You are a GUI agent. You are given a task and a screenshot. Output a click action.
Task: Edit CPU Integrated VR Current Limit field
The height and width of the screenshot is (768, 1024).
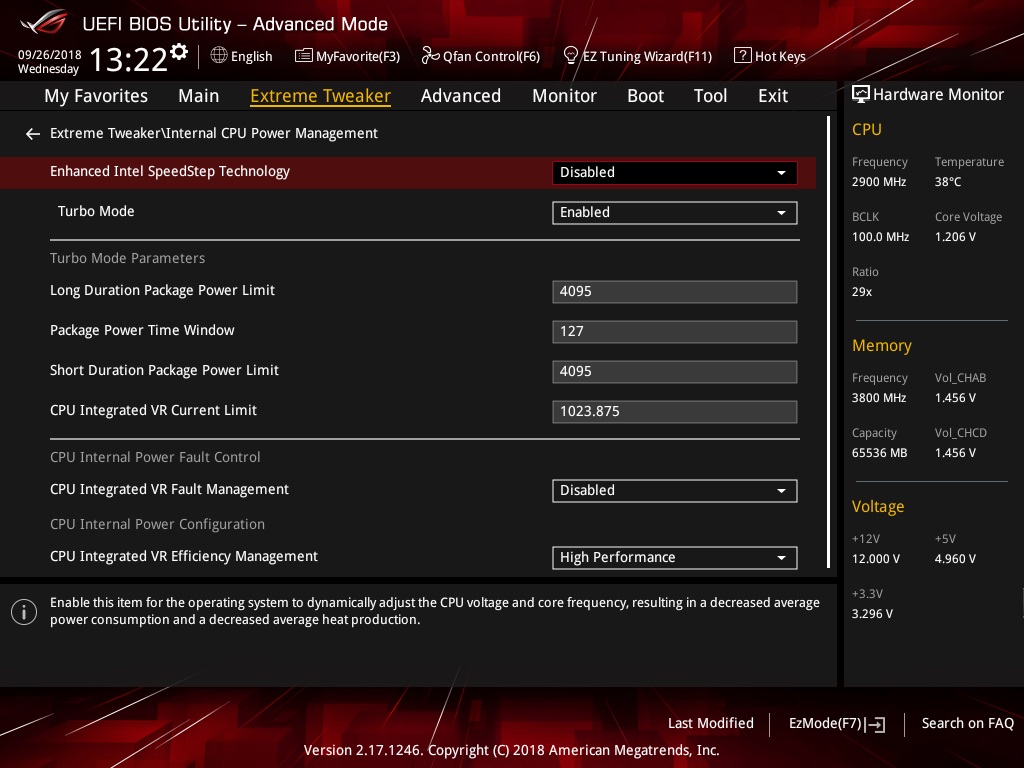tap(675, 411)
